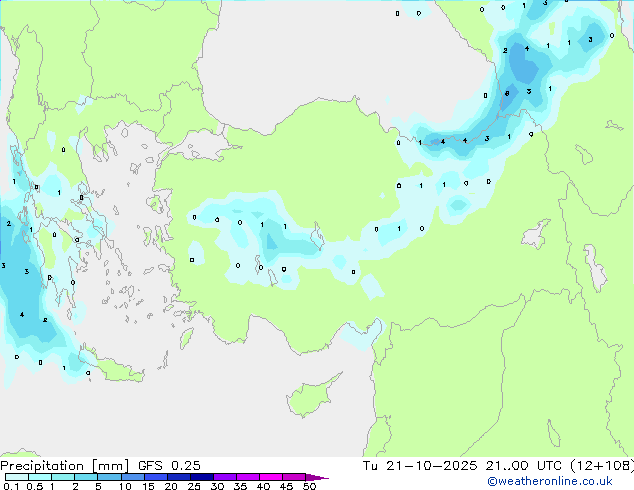The width and height of the screenshot is (634, 490).
Task: Click the legend value label '25'
Action: pyautogui.click(x=194, y=486)
